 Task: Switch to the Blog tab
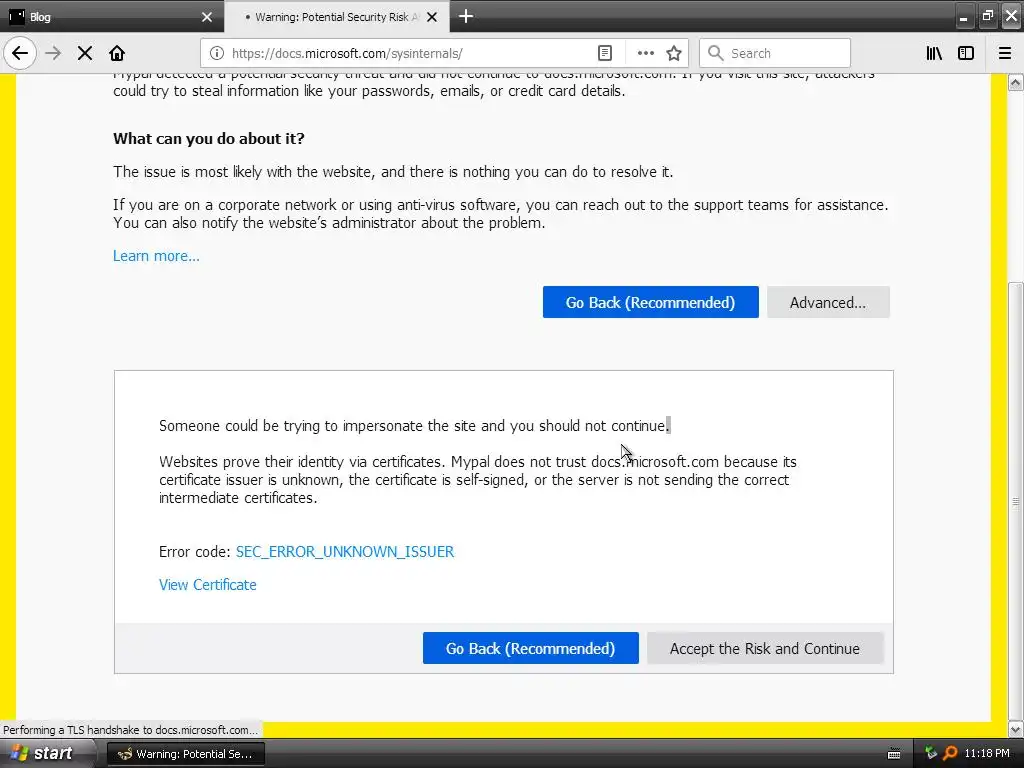[x=111, y=16]
